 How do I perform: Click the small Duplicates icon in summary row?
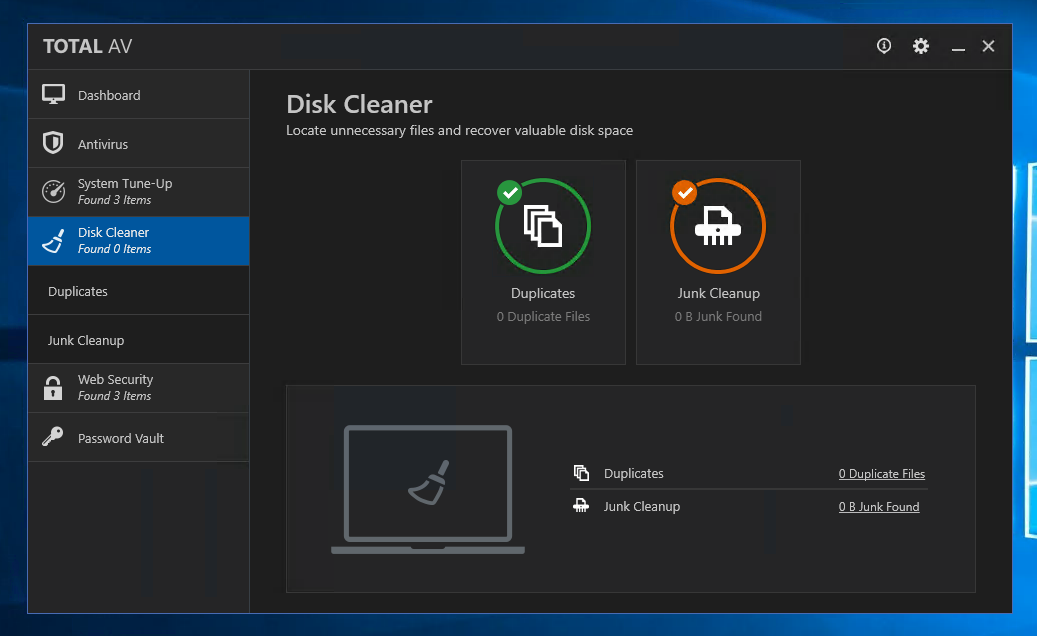pos(581,473)
